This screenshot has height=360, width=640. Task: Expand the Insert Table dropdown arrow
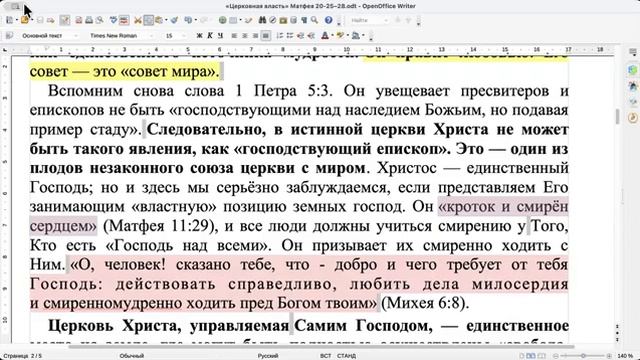(x=241, y=20)
